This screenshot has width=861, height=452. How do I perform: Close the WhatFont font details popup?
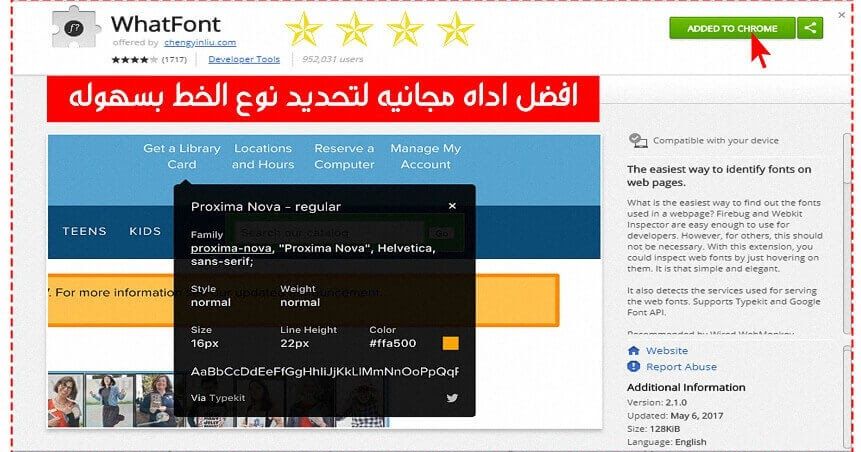tap(452, 206)
